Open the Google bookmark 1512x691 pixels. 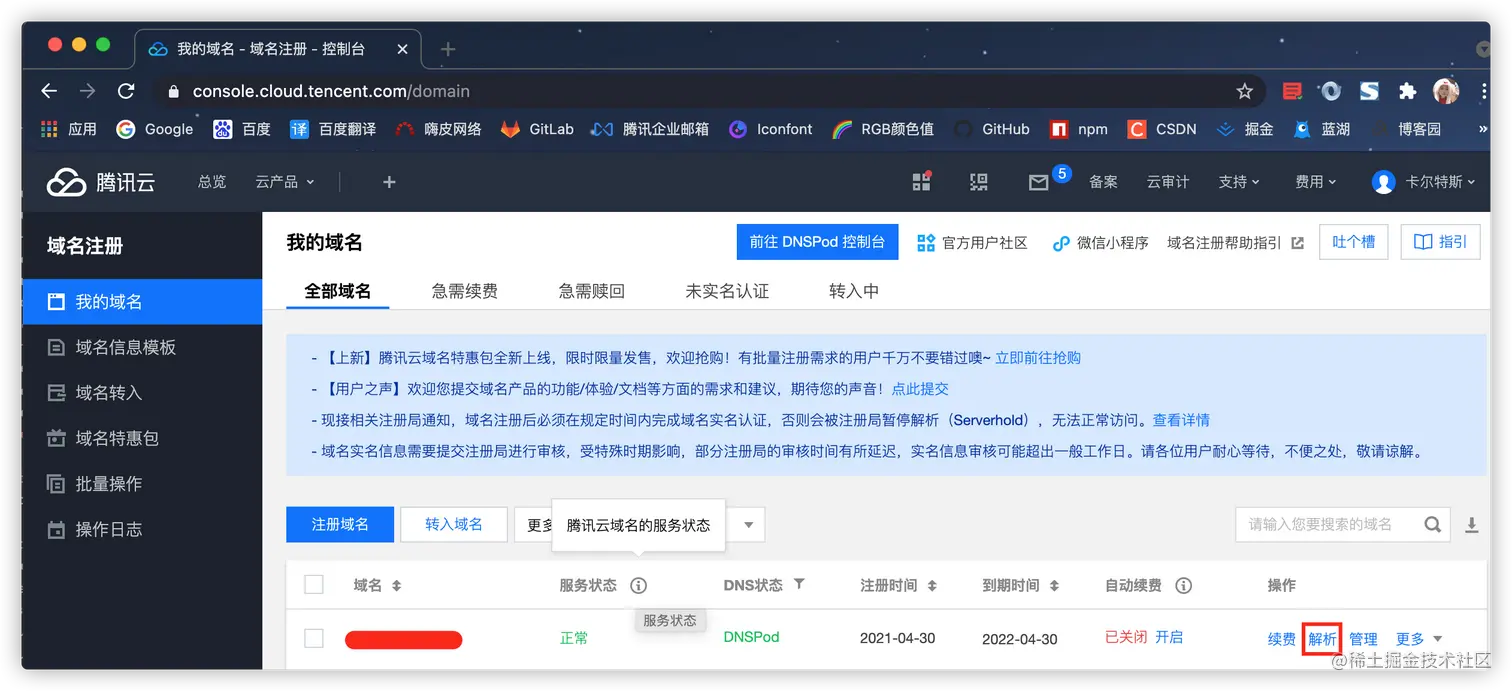(x=155, y=129)
